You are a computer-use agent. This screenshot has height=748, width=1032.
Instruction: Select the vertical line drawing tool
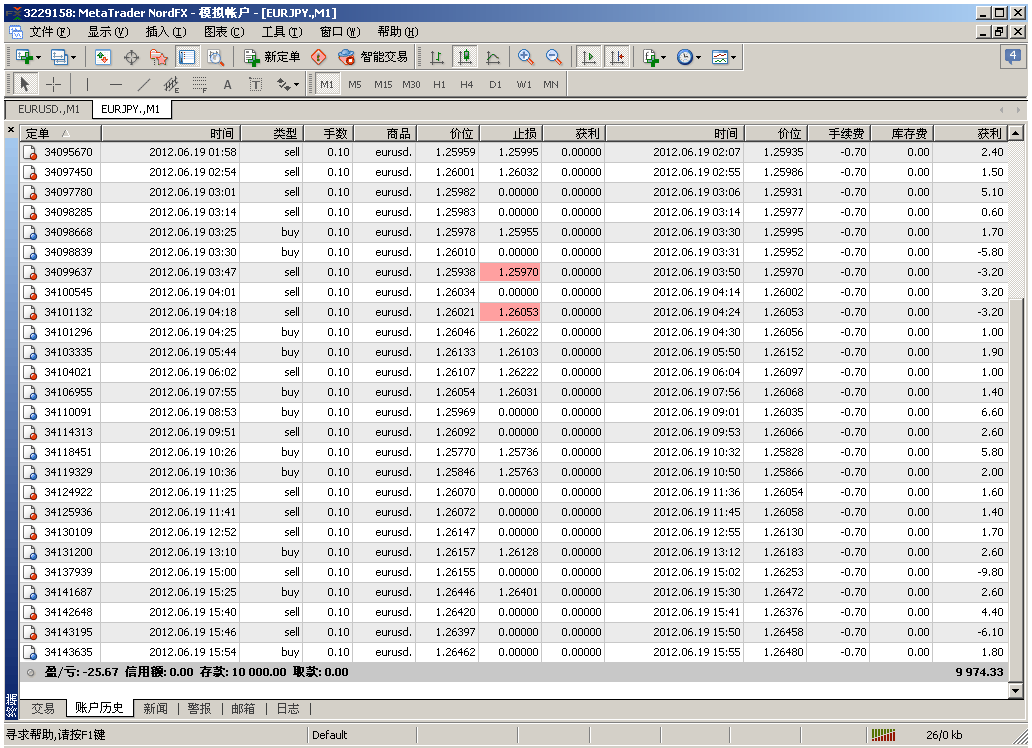click(x=87, y=85)
